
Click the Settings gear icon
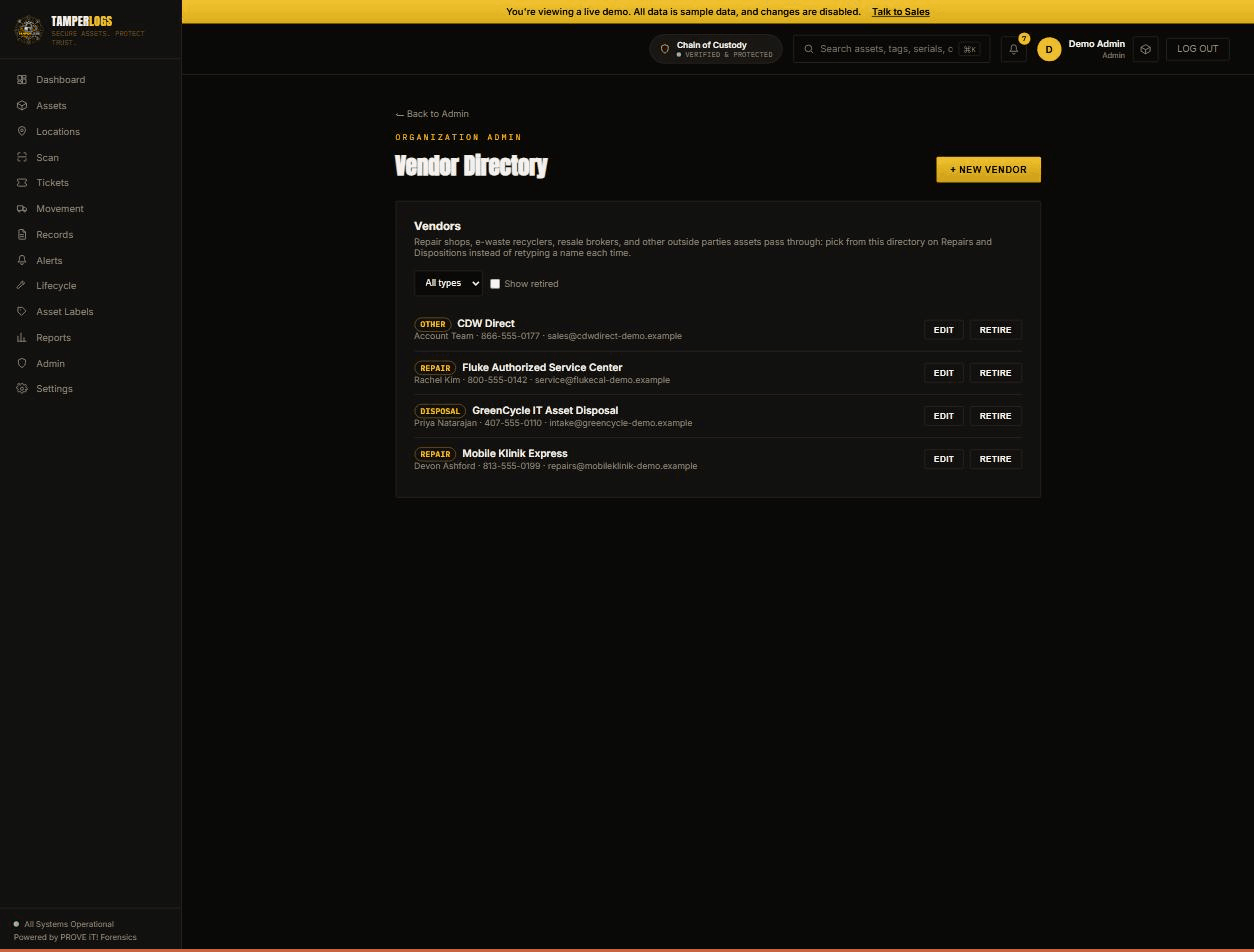pos(22,389)
